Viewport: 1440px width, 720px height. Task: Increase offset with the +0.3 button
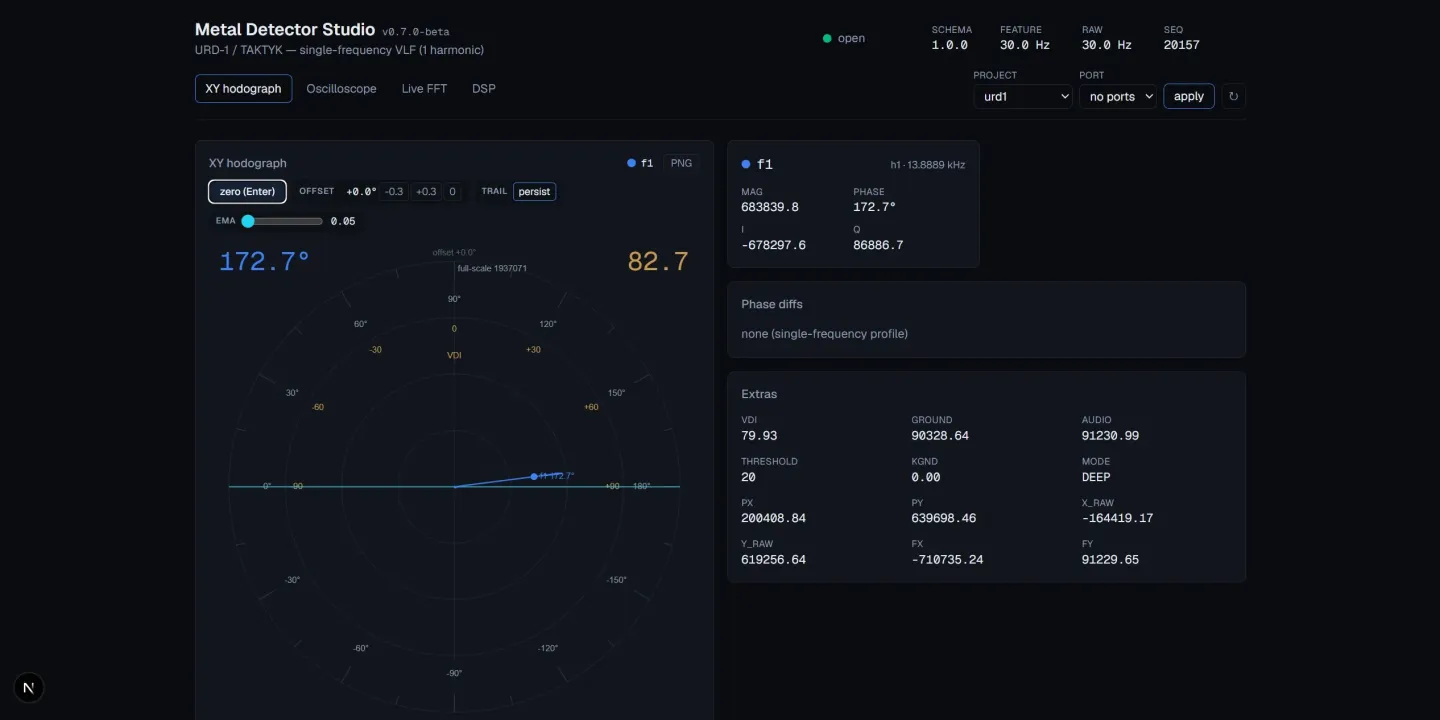click(426, 191)
